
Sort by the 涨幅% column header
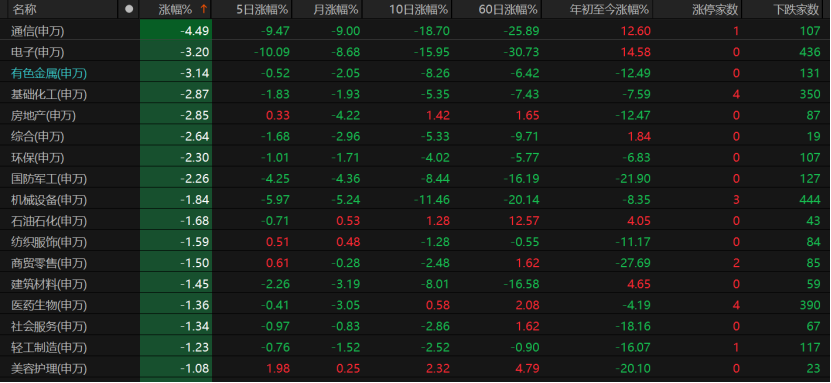pos(175,9)
